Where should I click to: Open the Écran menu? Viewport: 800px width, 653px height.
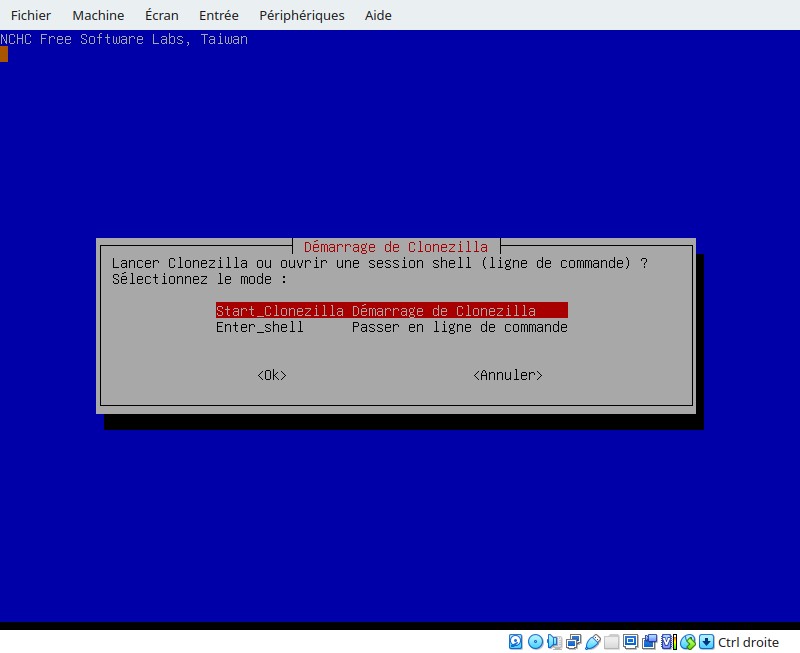(x=162, y=15)
